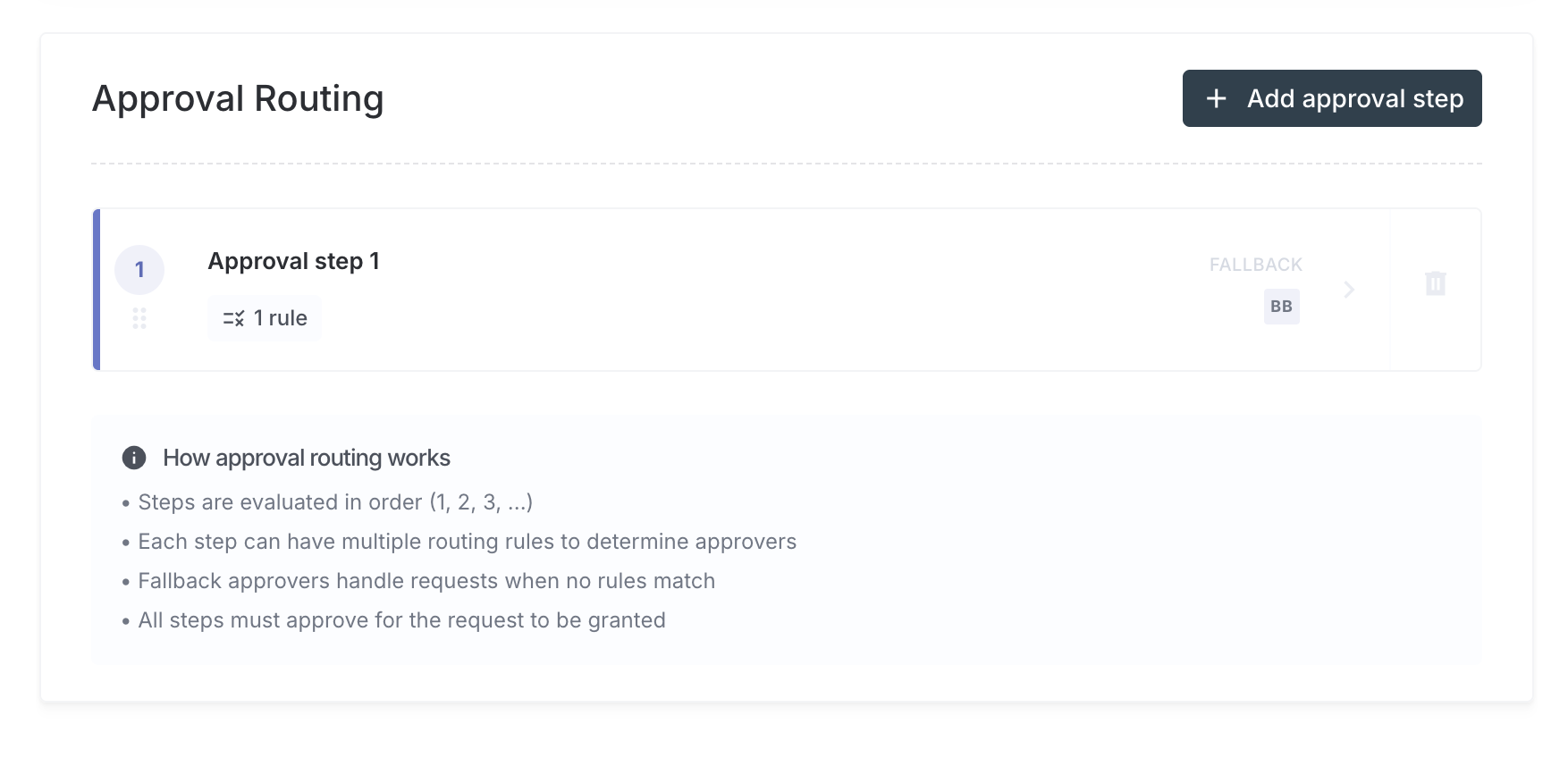Click the All steps must approve line

tap(401, 620)
